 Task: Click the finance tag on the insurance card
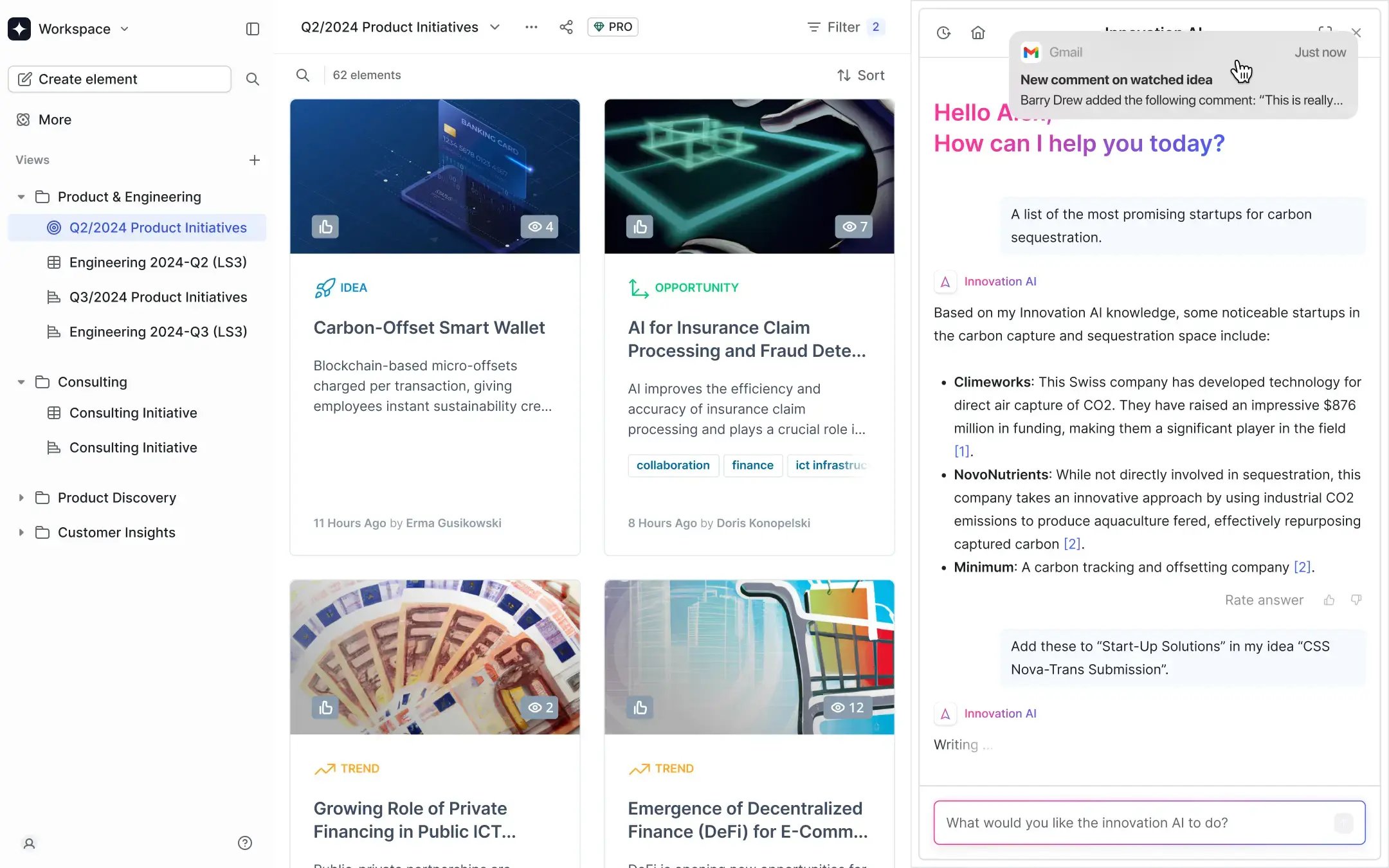point(752,465)
